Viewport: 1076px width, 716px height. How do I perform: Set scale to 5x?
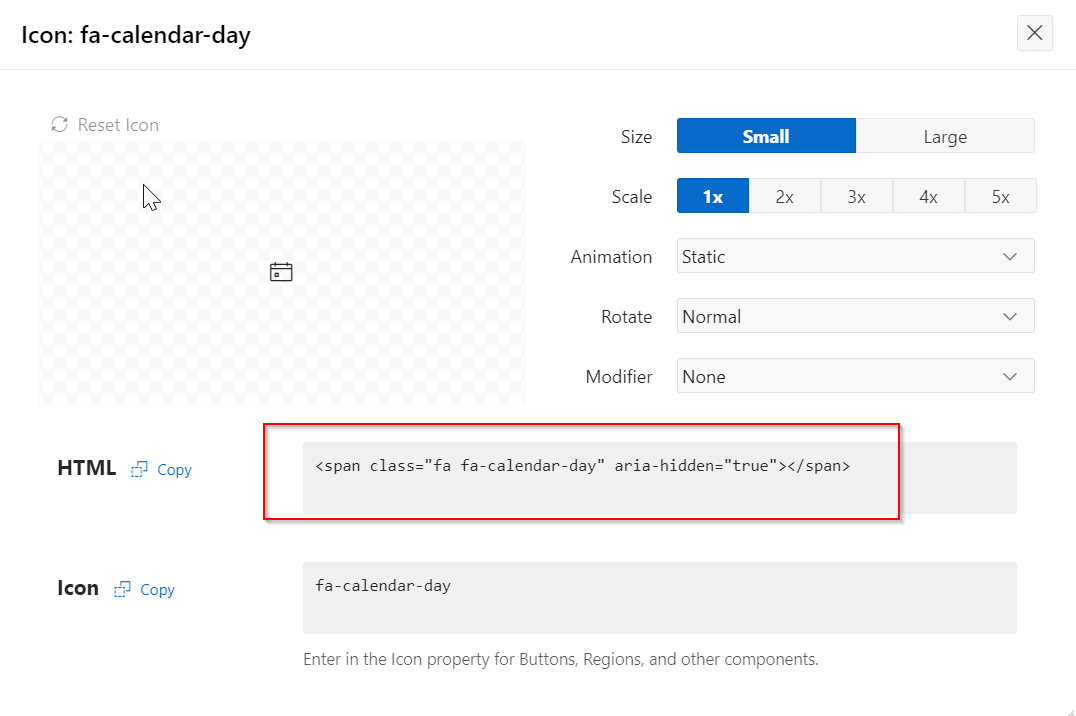click(x=1001, y=196)
